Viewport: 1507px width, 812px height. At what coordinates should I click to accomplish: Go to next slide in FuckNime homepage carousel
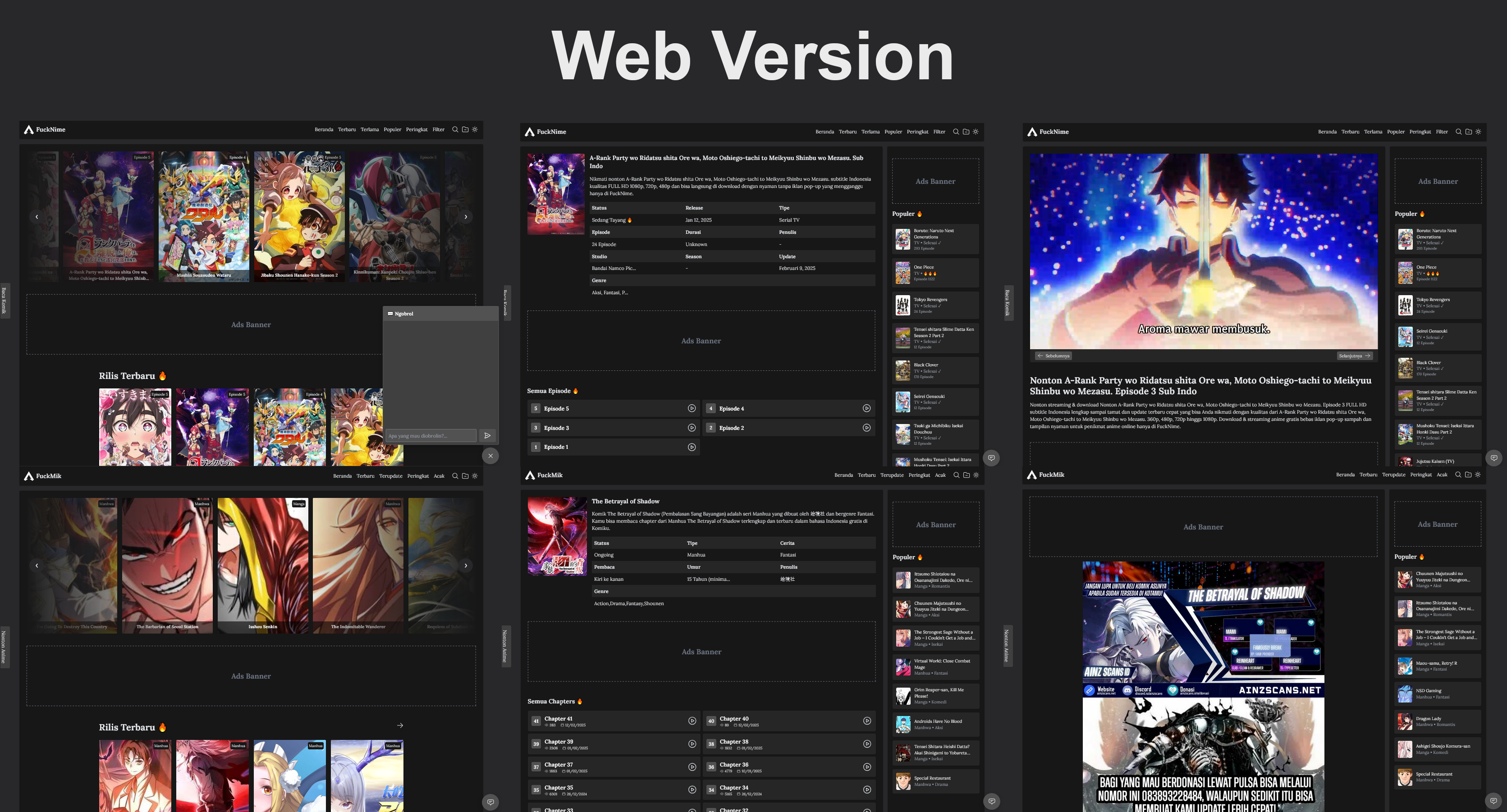point(466,217)
